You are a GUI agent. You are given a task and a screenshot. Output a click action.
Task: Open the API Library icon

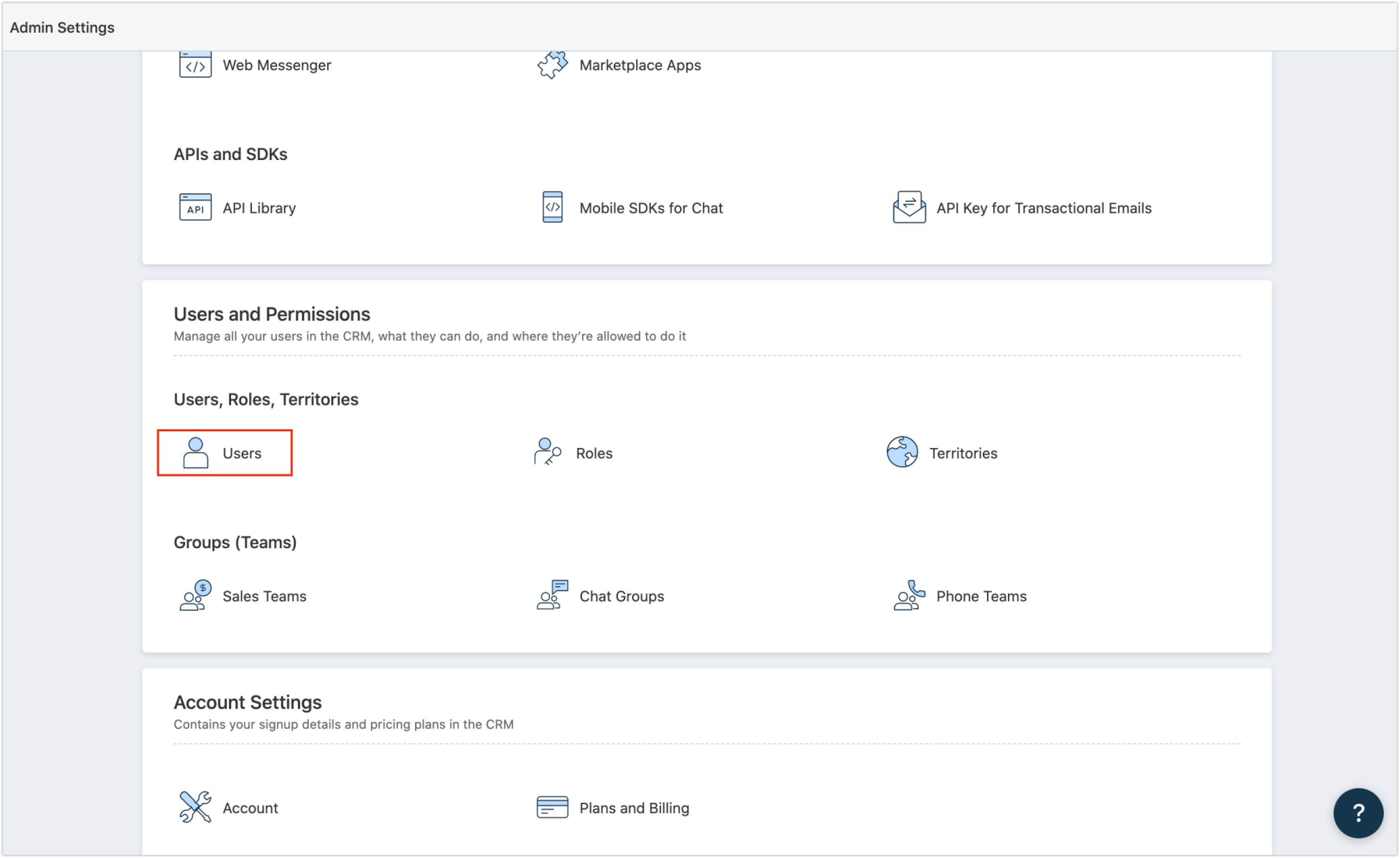point(195,207)
